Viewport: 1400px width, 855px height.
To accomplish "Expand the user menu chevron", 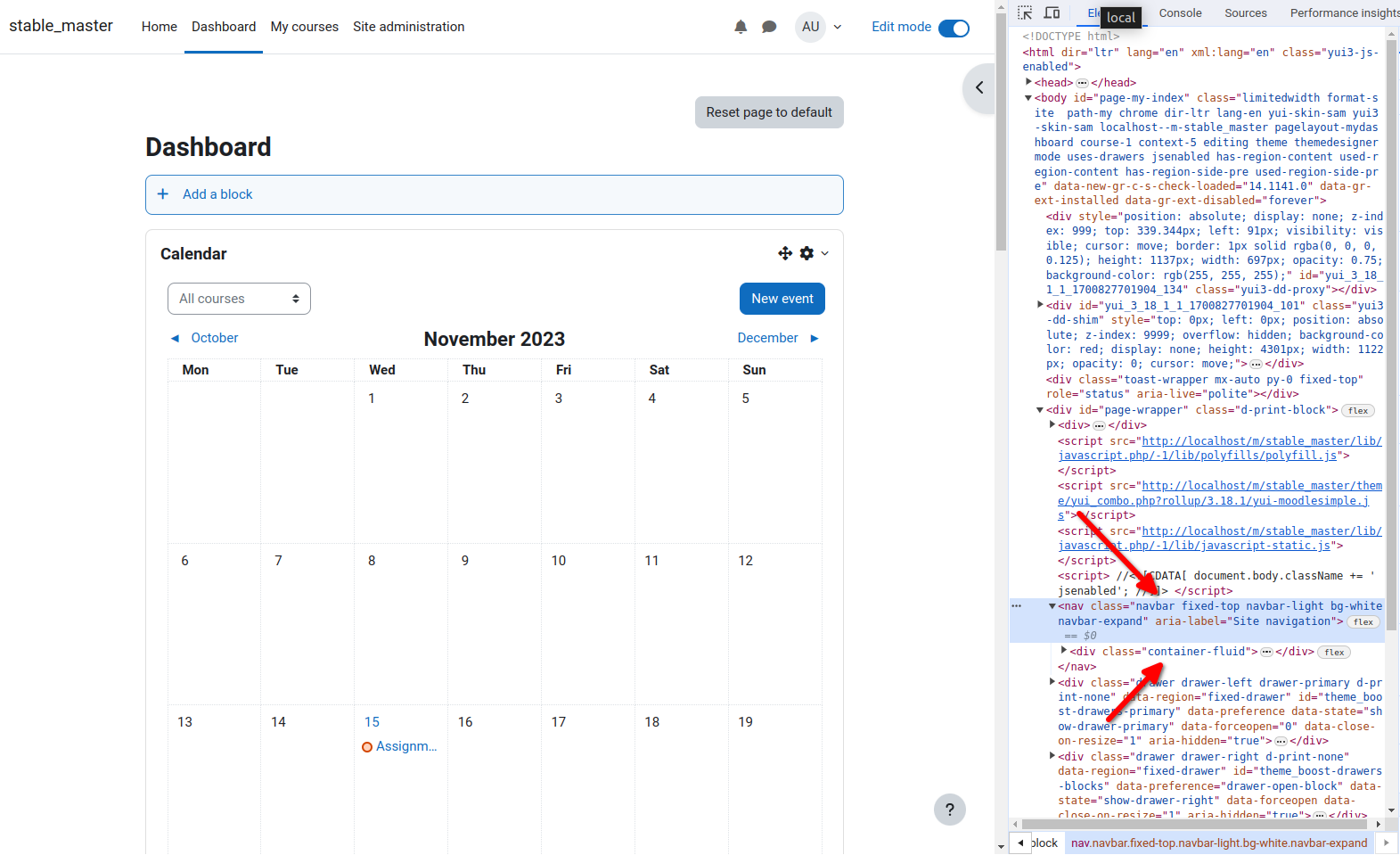I will click(x=838, y=27).
